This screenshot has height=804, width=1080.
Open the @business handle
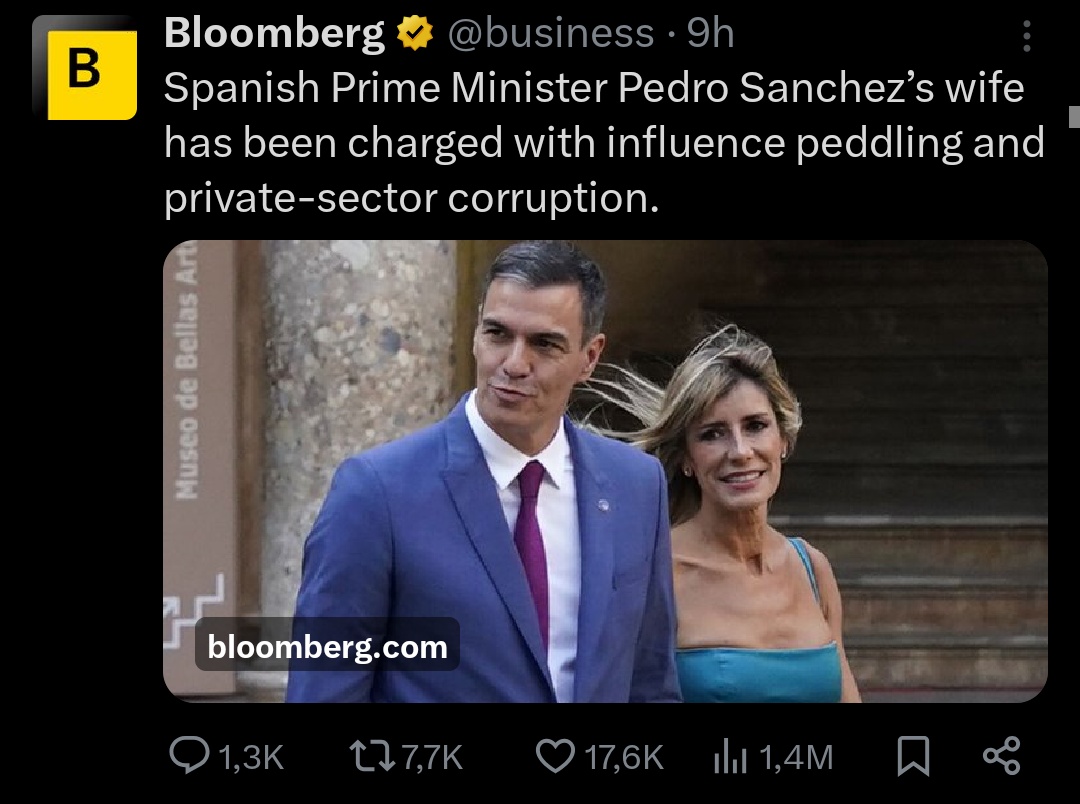click(x=548, y=35)
